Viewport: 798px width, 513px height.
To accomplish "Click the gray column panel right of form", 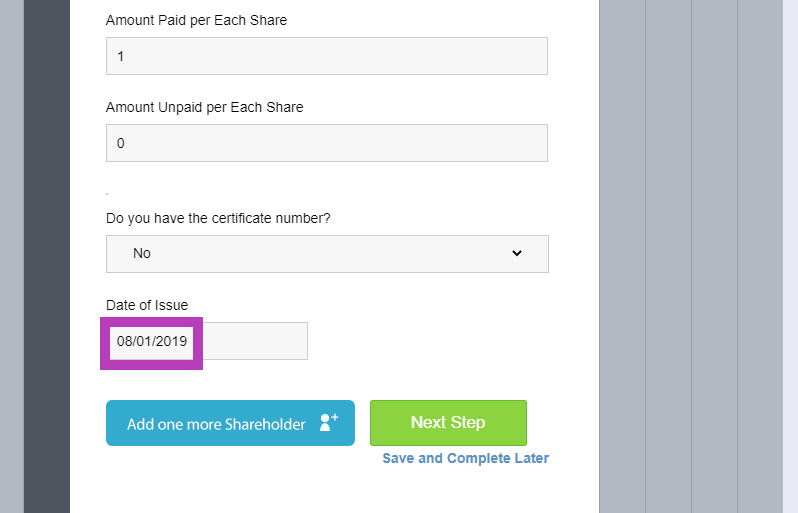I will point(622,256).
